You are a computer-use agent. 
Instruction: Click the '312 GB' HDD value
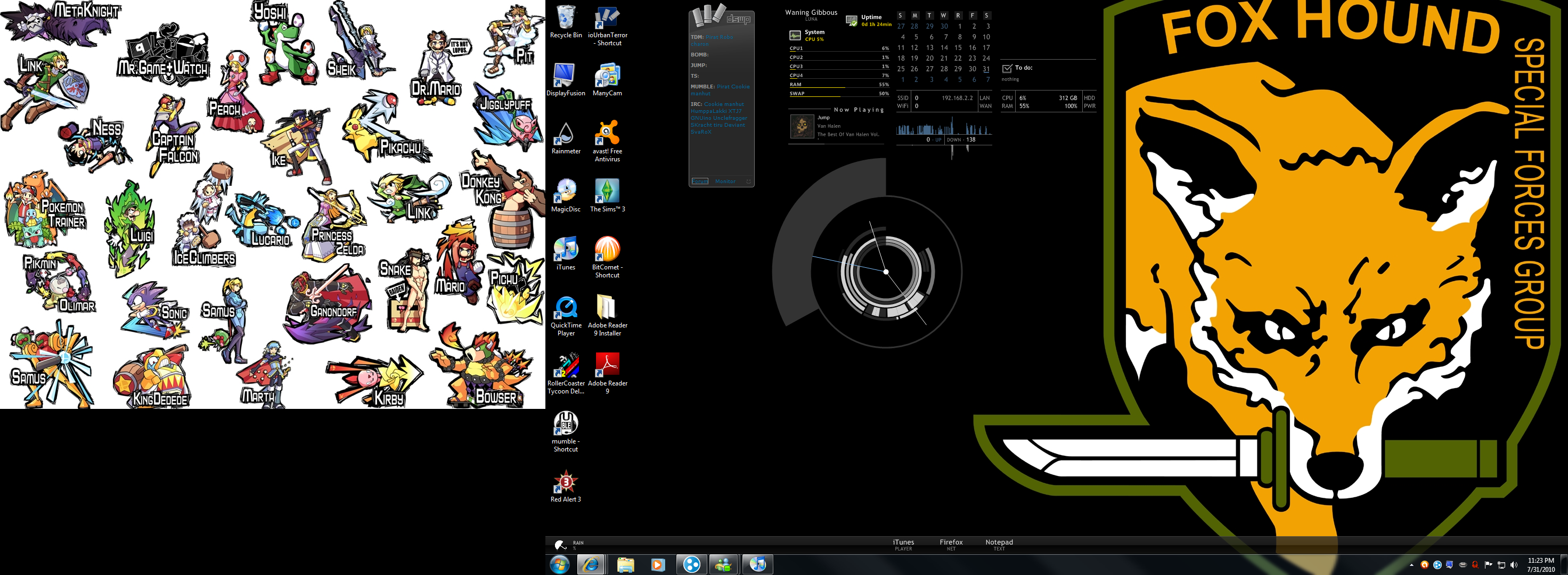(1068, 98)
